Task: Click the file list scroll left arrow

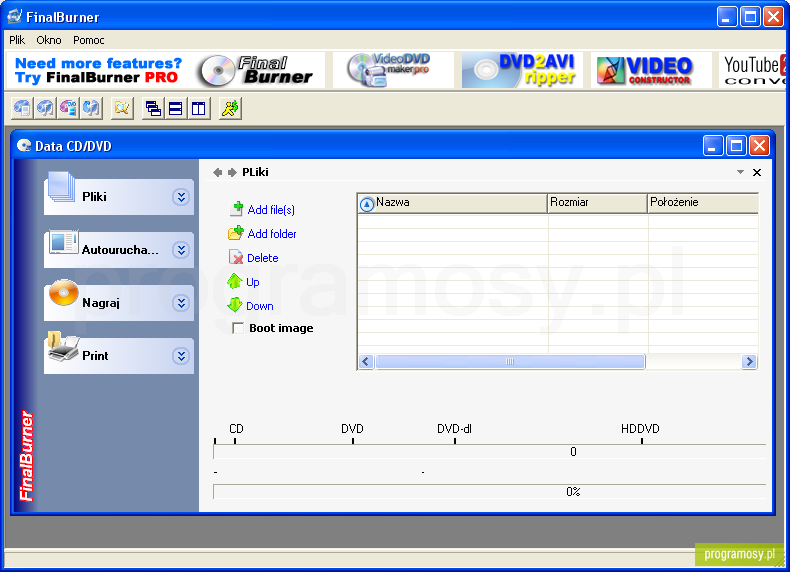Action: [x=366, y=361]
